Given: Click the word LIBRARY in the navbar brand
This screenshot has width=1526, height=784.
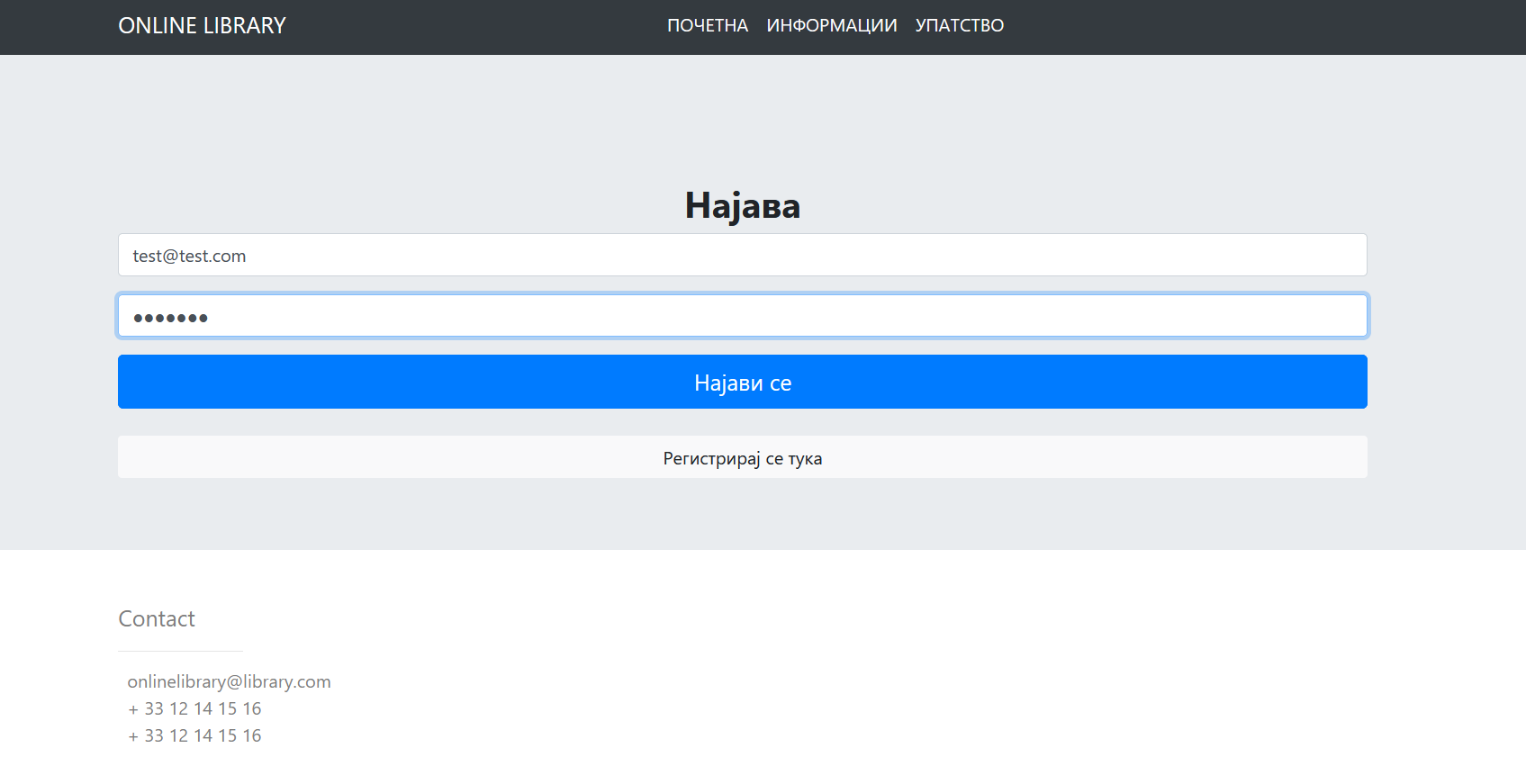Looking at the screenshot, I should pyautogui.click(x=244, y=26).
